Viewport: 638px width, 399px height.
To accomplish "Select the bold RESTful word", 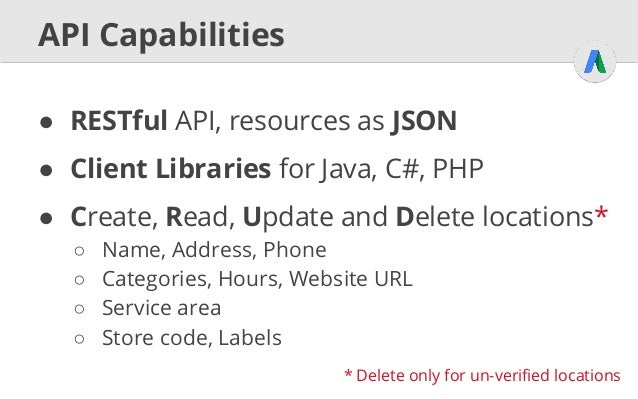I will 119,121.
